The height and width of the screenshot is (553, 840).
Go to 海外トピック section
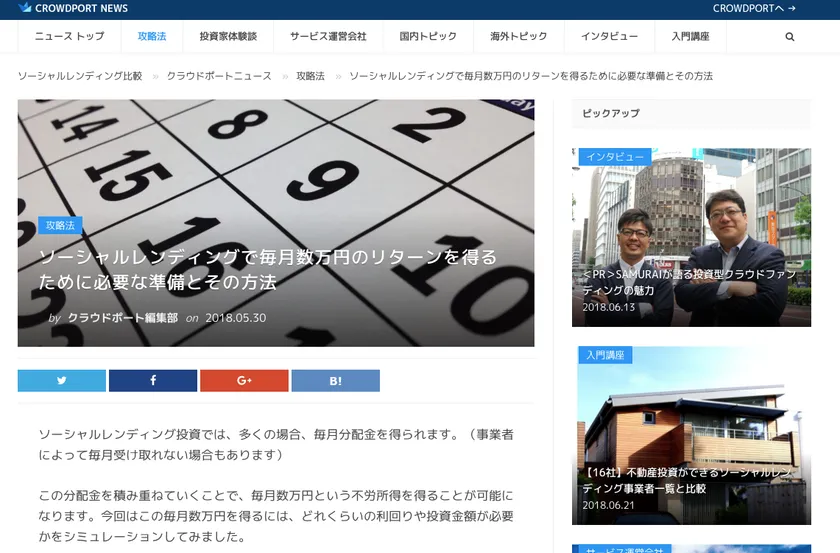coord(519,36)
